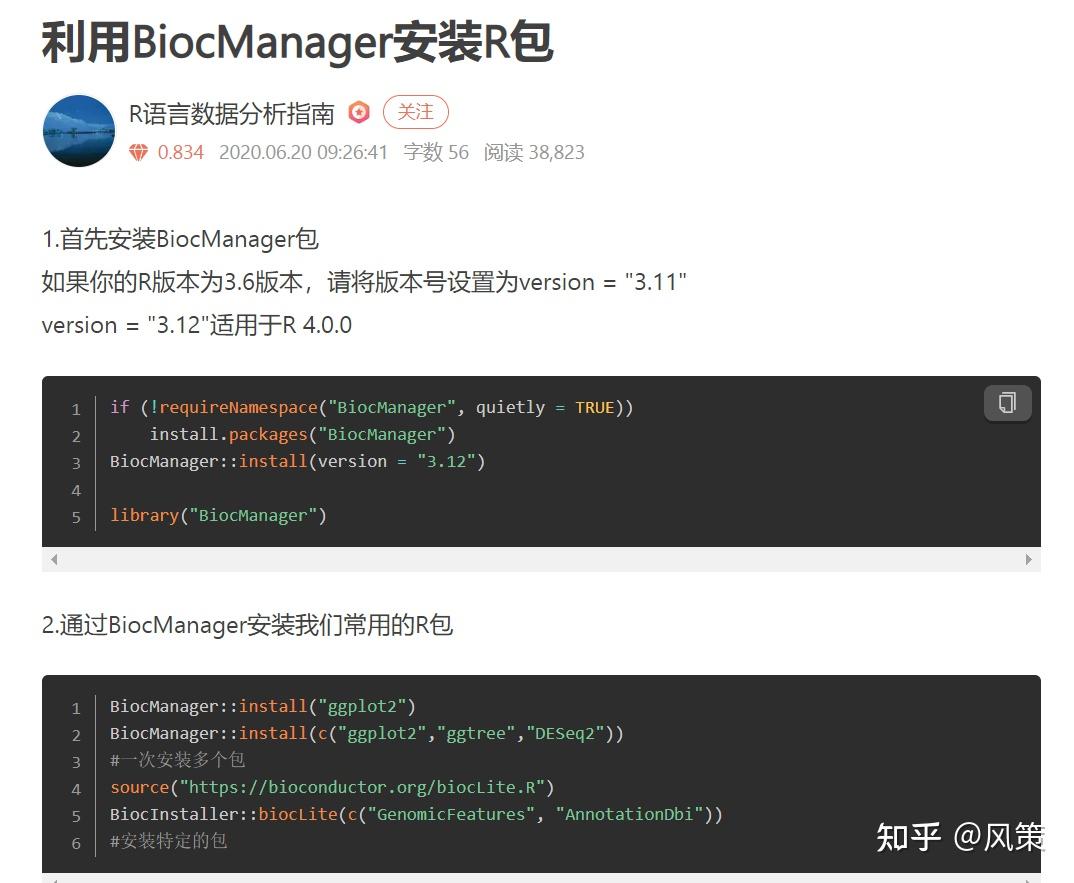Open the author's avatar image
Screen dimensions: 1074x883
click(78, 131)
